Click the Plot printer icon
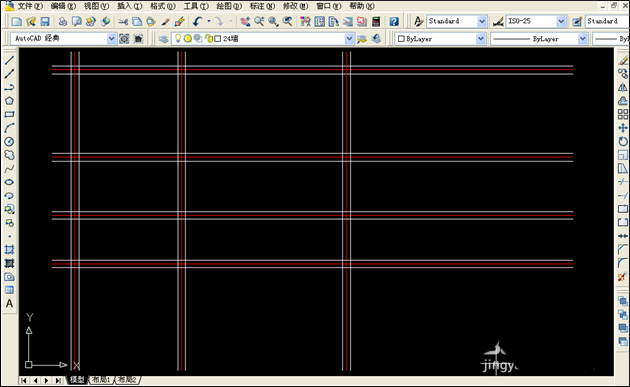Screen dimensions: 630x387 pos(63,21)
